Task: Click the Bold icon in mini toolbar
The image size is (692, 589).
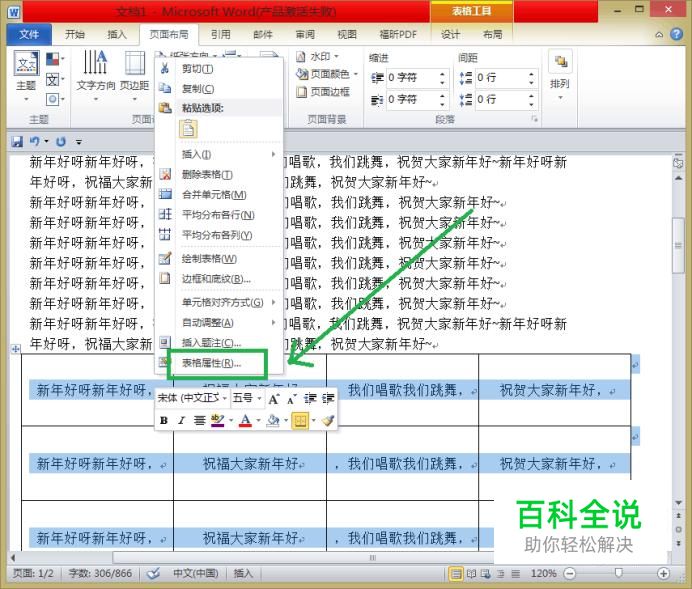Action: pos(164,420)
